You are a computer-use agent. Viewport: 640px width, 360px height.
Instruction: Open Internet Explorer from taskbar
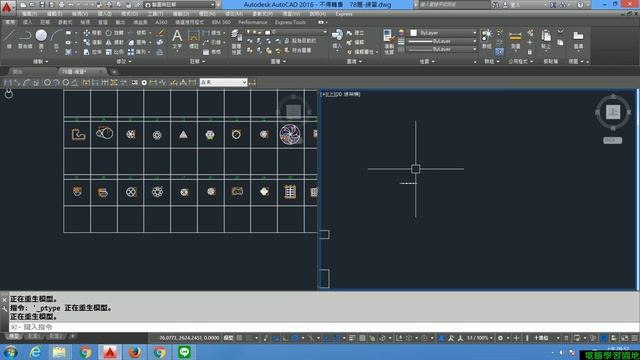(35, 352)
